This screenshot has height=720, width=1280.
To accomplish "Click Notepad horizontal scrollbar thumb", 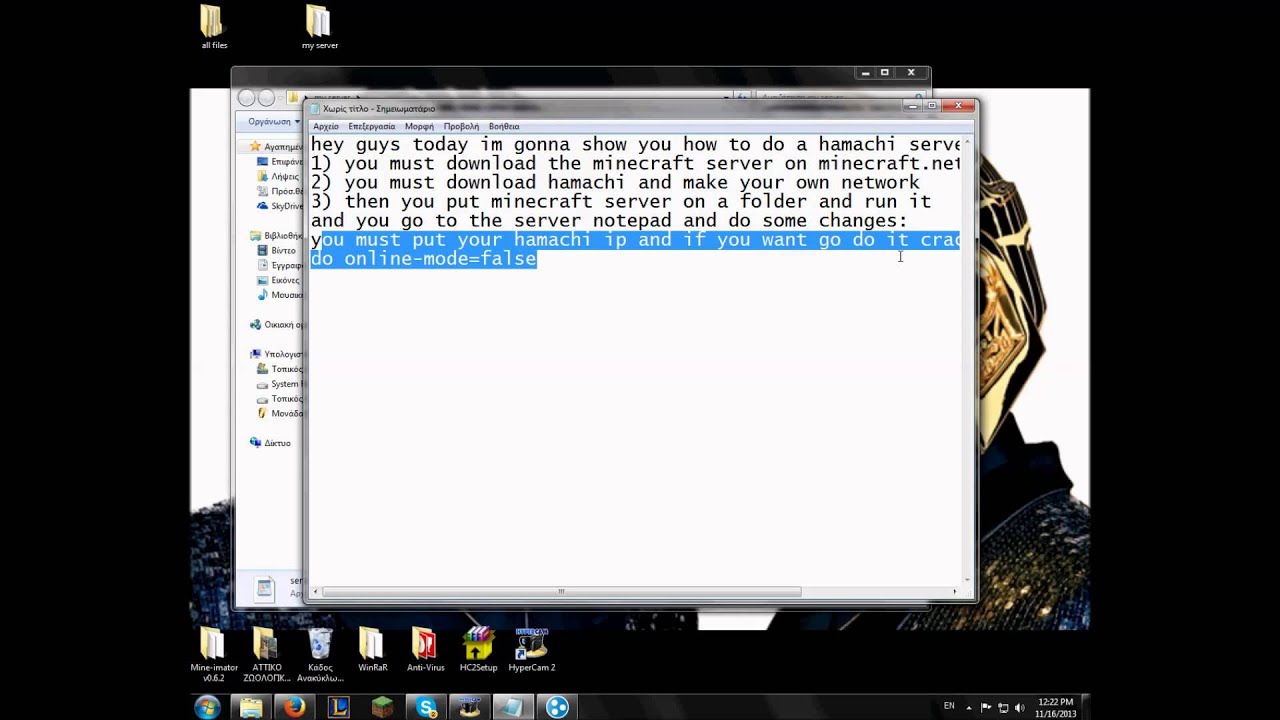I will (561, 592).
